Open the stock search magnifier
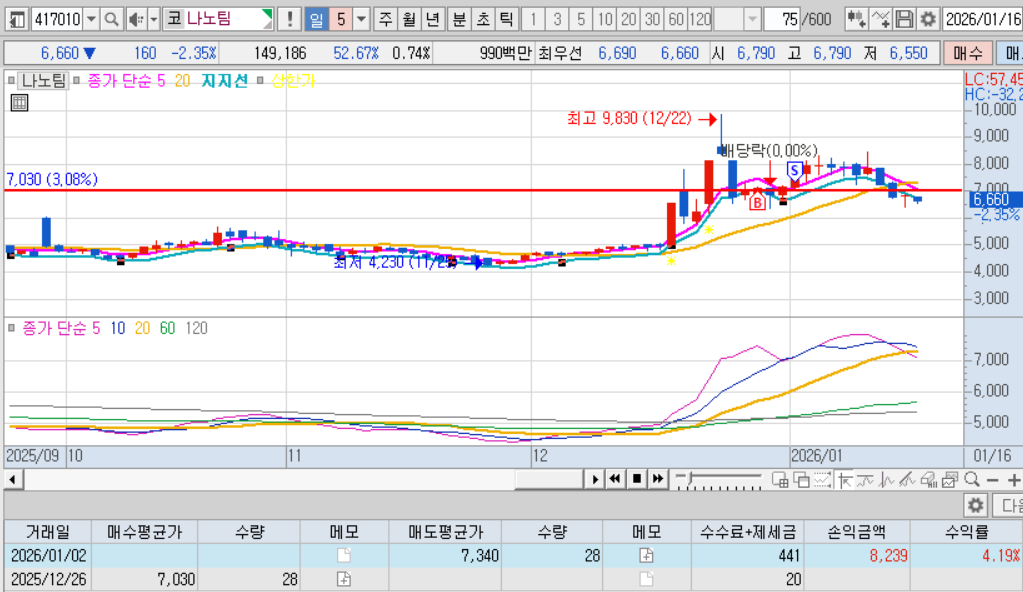The image size is (1023, 592). (x=111, y=20)
